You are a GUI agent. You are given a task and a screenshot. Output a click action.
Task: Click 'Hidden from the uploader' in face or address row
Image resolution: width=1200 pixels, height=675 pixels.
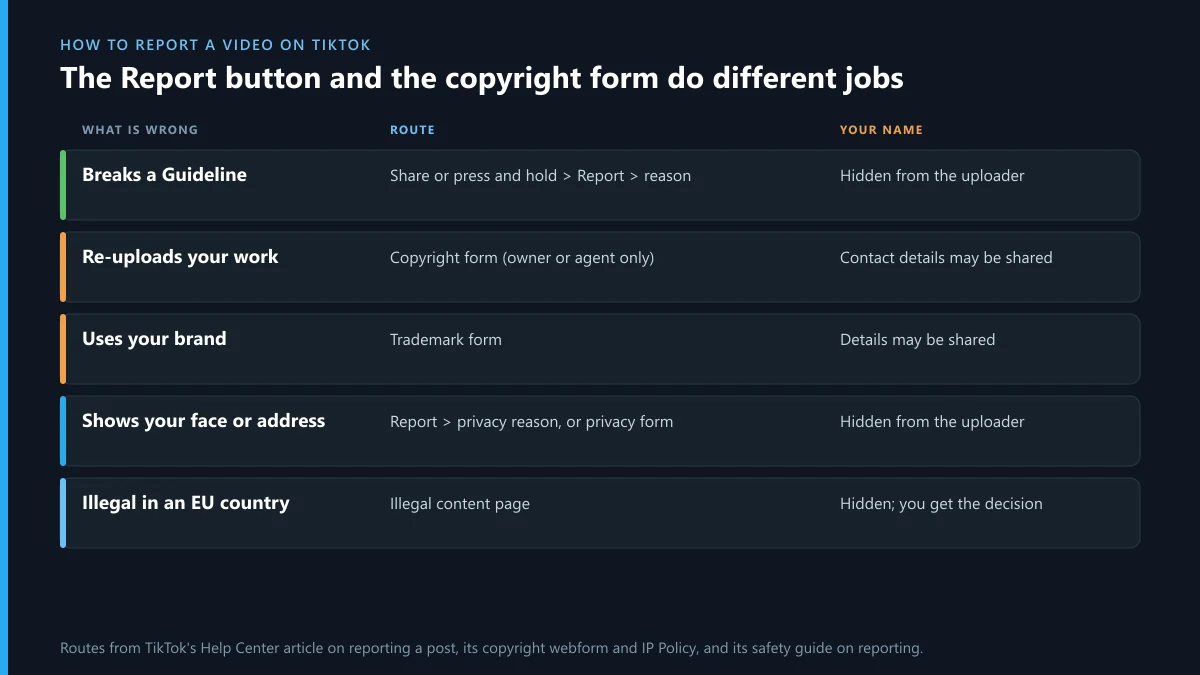coord(932,422)
